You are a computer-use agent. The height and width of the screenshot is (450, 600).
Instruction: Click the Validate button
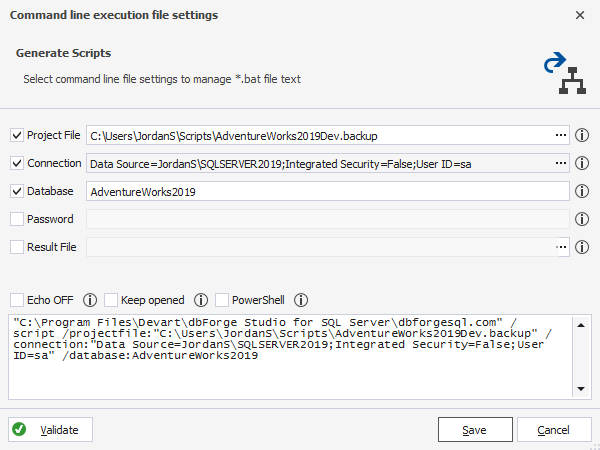(x=51, y=429)
